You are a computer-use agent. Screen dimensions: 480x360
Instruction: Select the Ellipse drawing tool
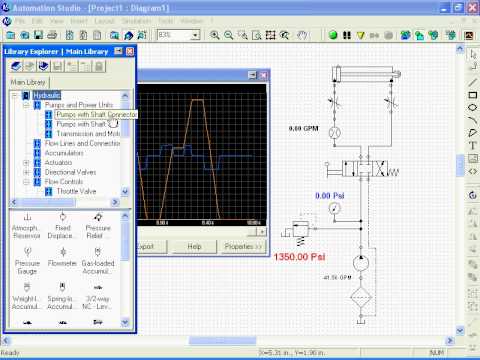473,108
